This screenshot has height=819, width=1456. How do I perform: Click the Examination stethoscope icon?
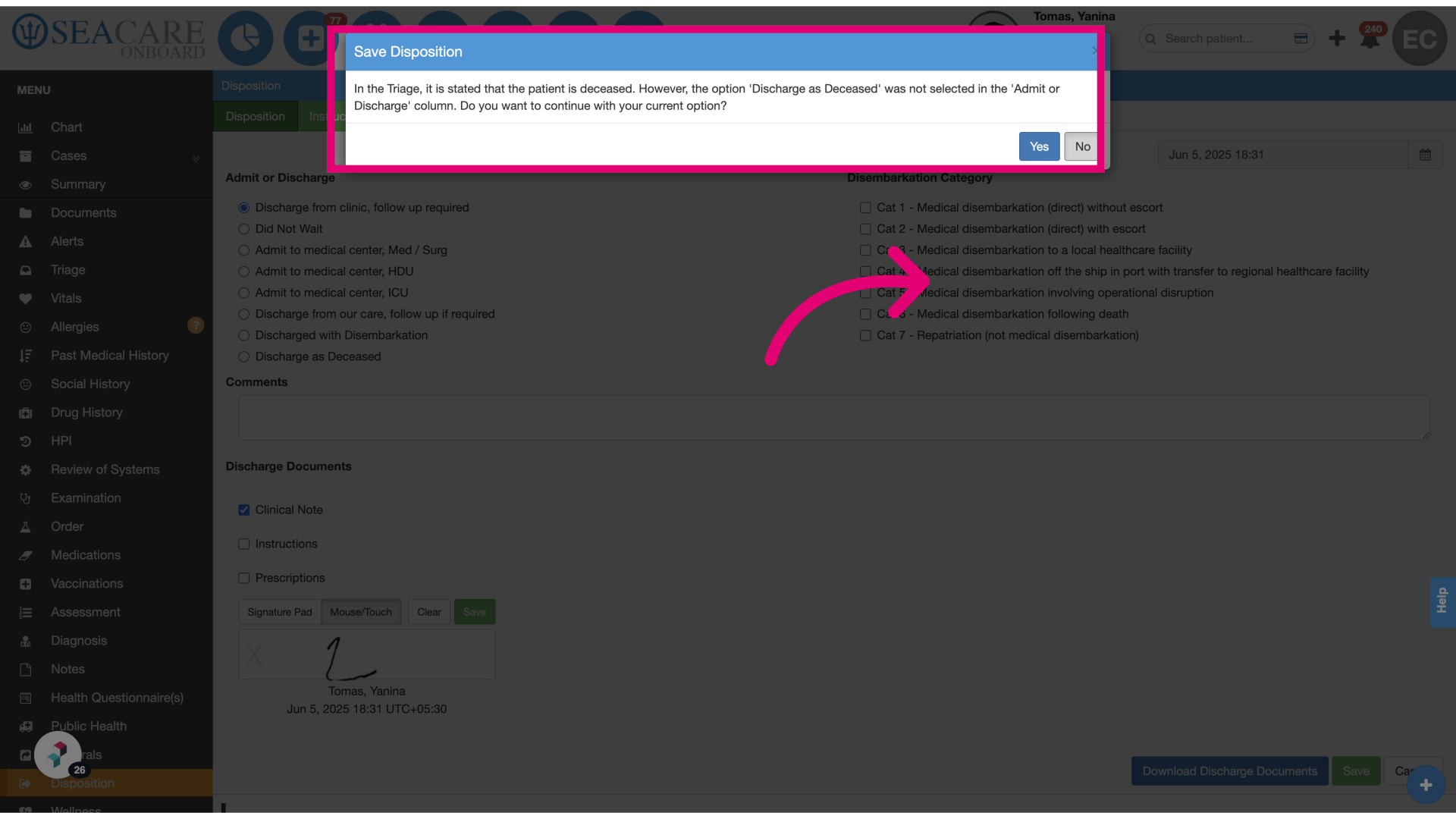[25, 498]
